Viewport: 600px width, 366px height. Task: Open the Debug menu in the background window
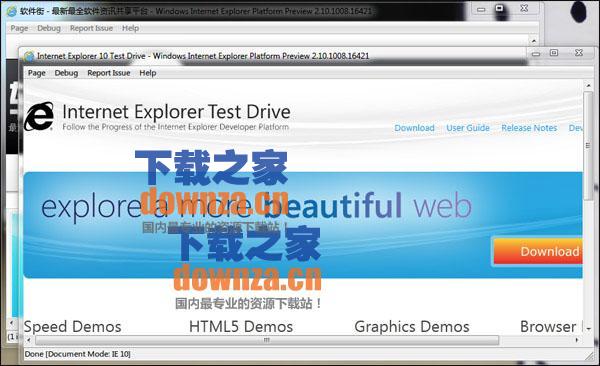[49, 28]
